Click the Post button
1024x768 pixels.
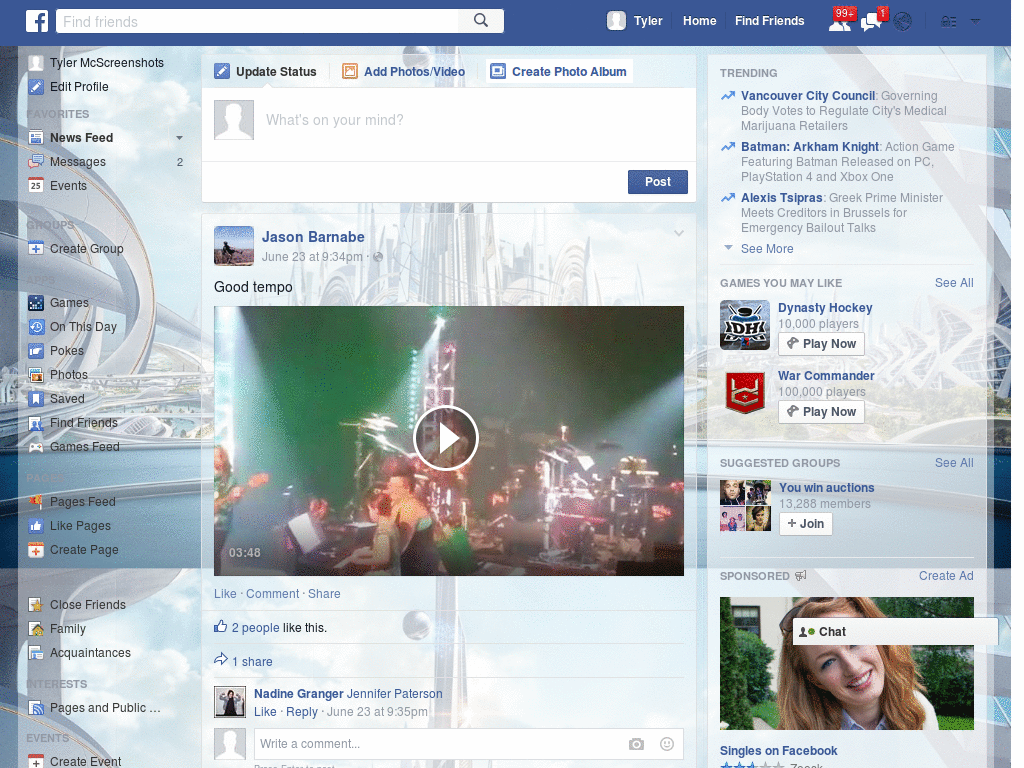pyautogui.click(x=657, y=182)
